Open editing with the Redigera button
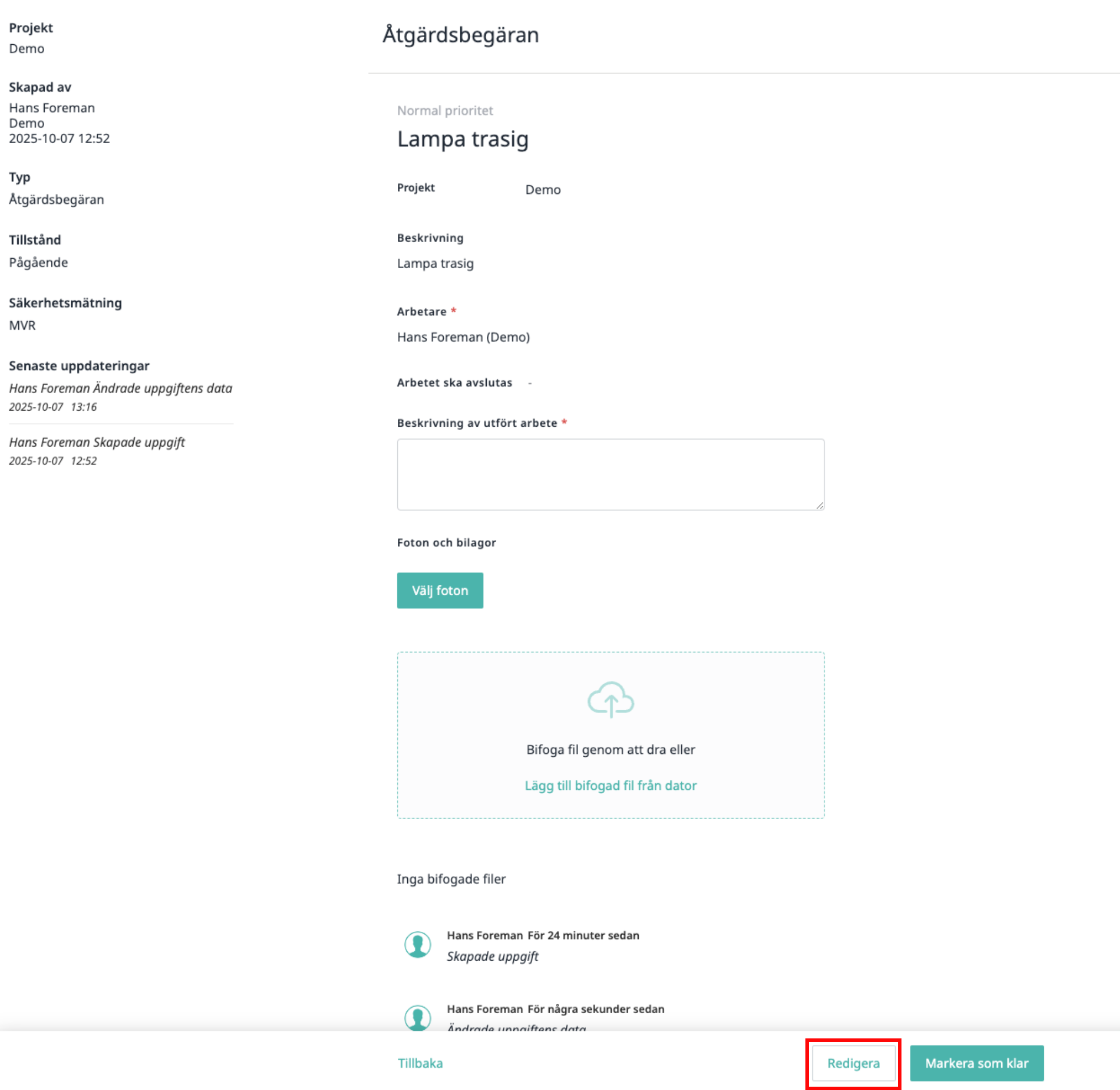Viewport: 1120px width, 1090px height. tap(853, 1063)
